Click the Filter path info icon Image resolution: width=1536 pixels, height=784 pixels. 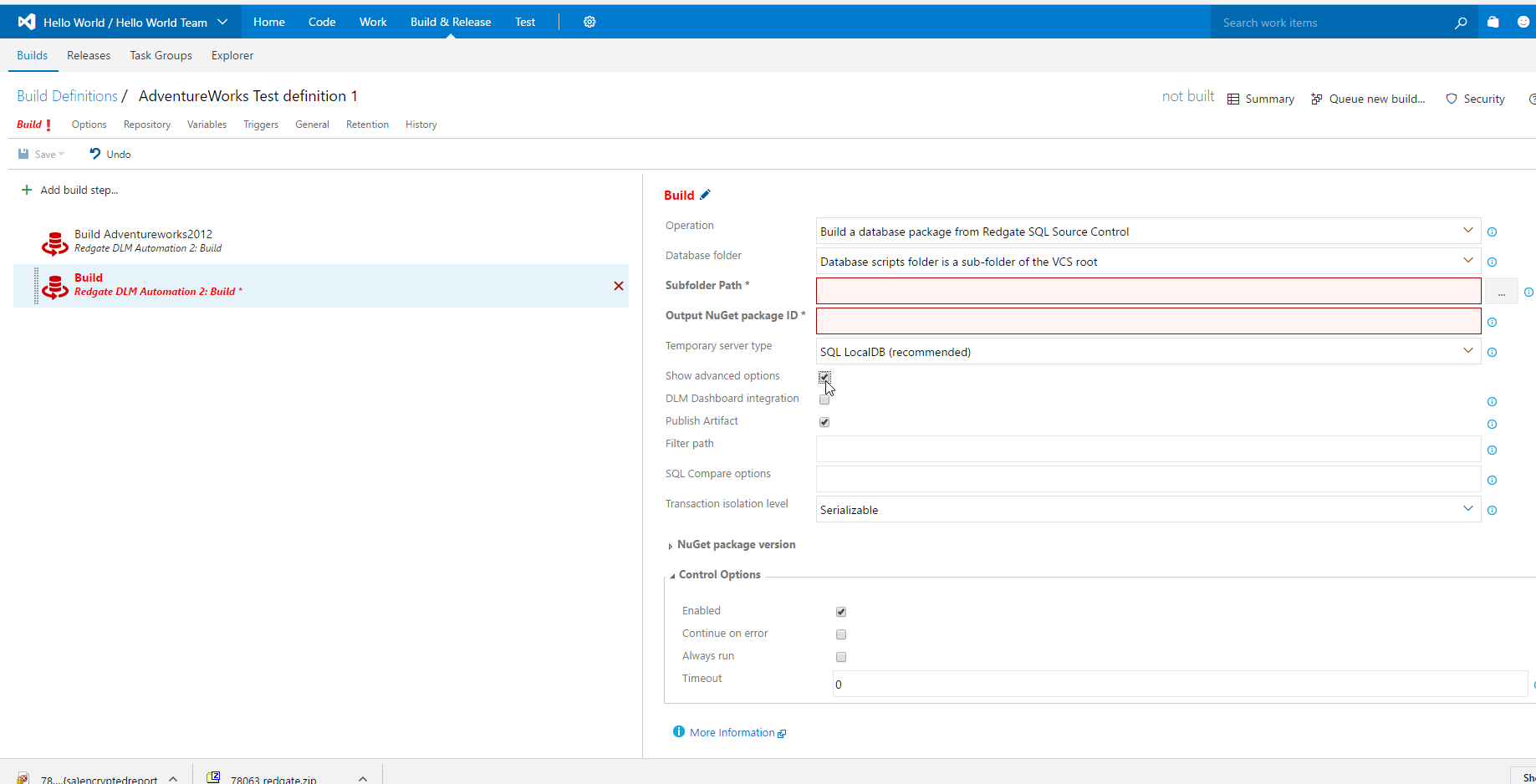point(1492,451)
